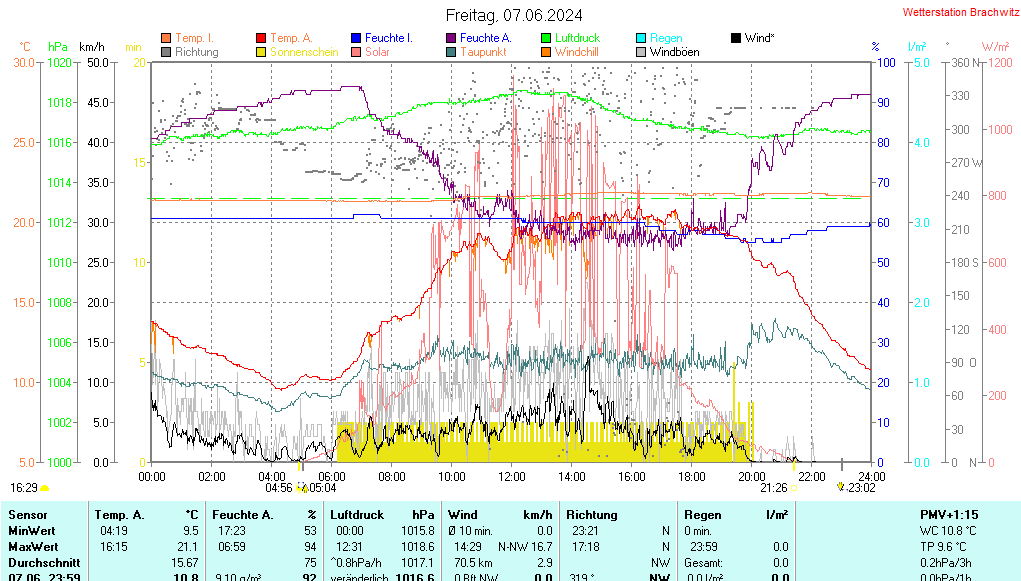Click the green Luftdruck legend square

(x=546, y=38)
